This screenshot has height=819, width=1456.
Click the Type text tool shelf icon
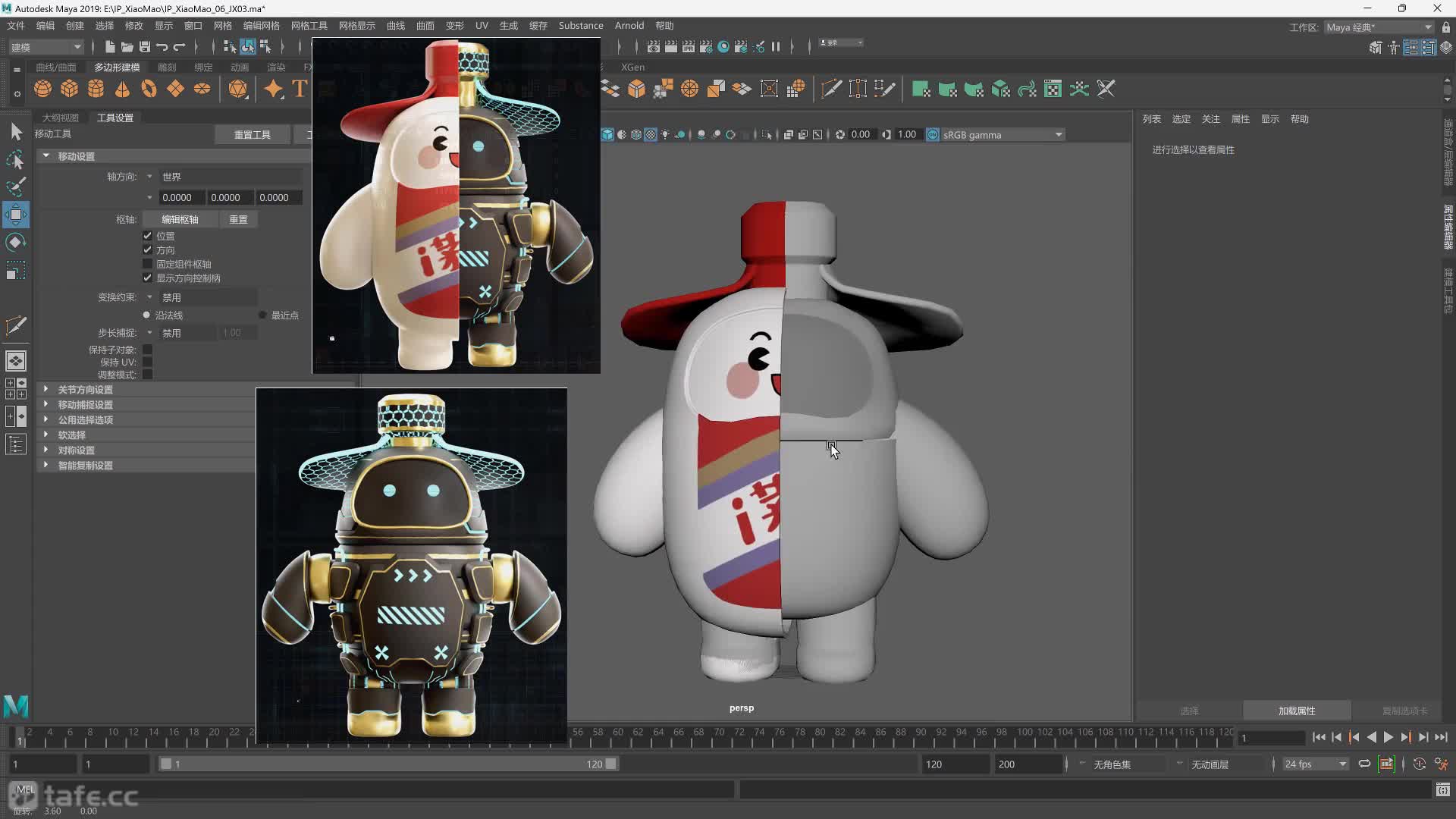(300, 89)
